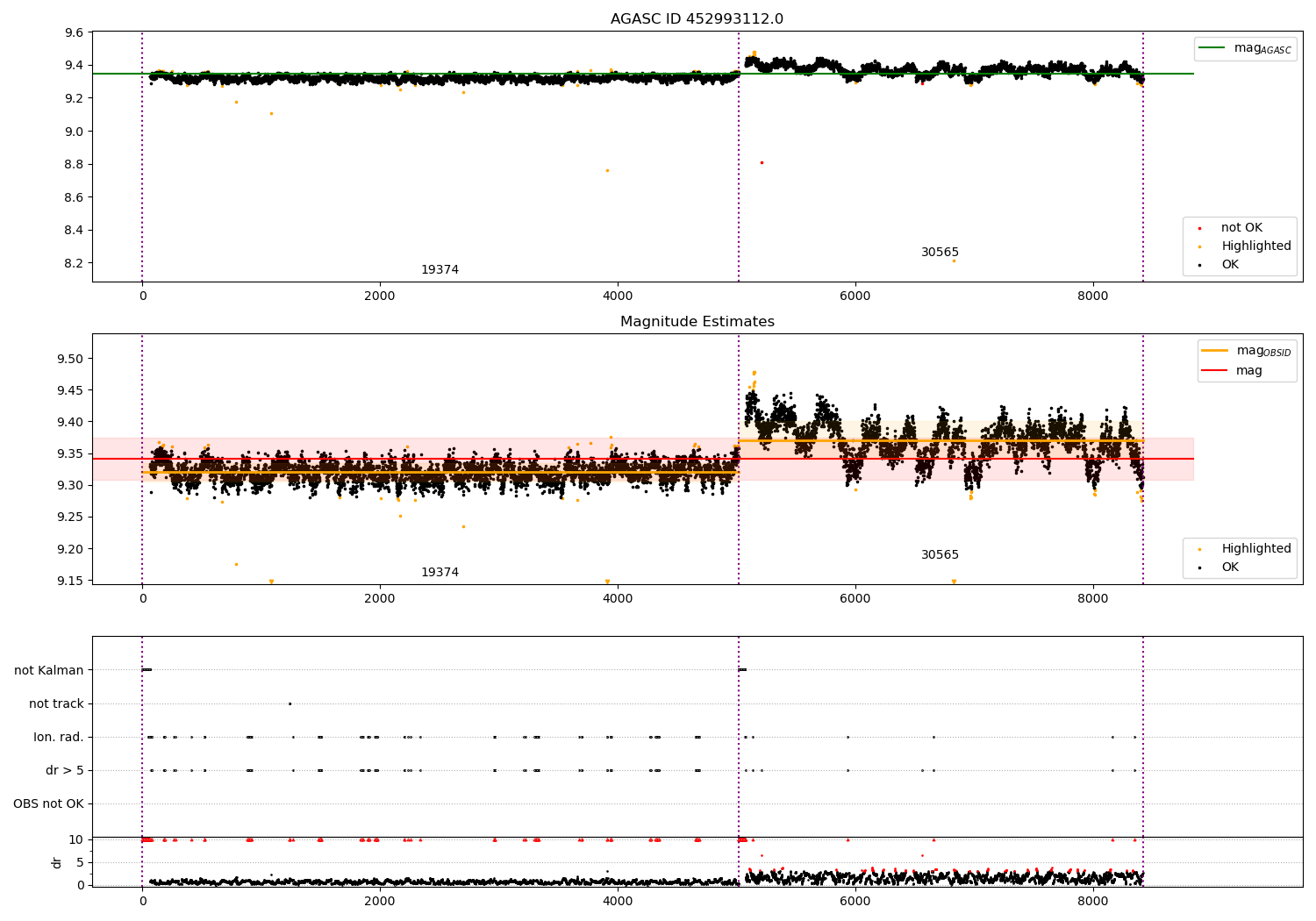Click the '9.40' y-axis tick label
Viewport: 1316px width, 921px height.
70,422
